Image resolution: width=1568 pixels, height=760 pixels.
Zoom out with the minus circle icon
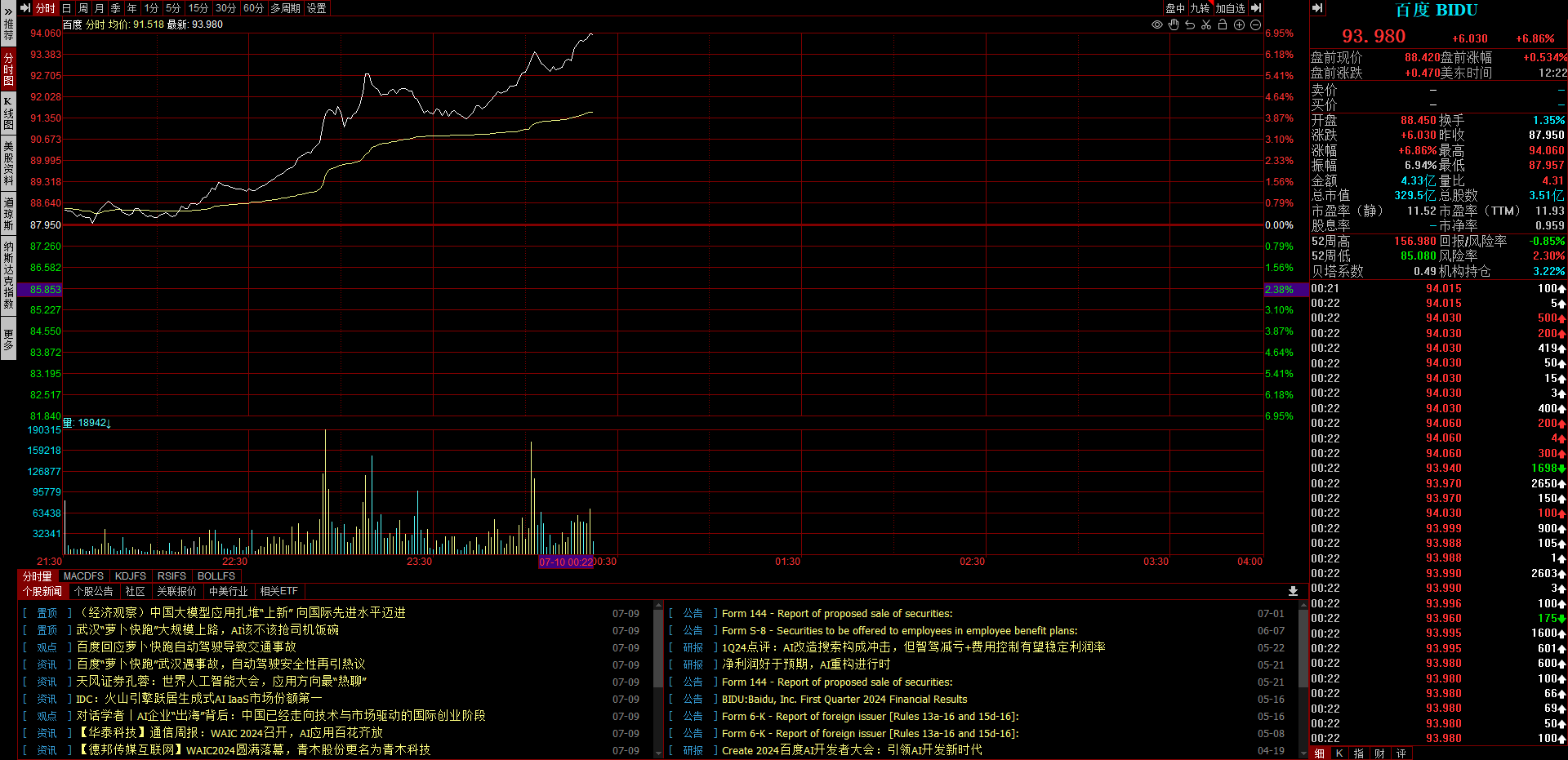(1255, 25)
